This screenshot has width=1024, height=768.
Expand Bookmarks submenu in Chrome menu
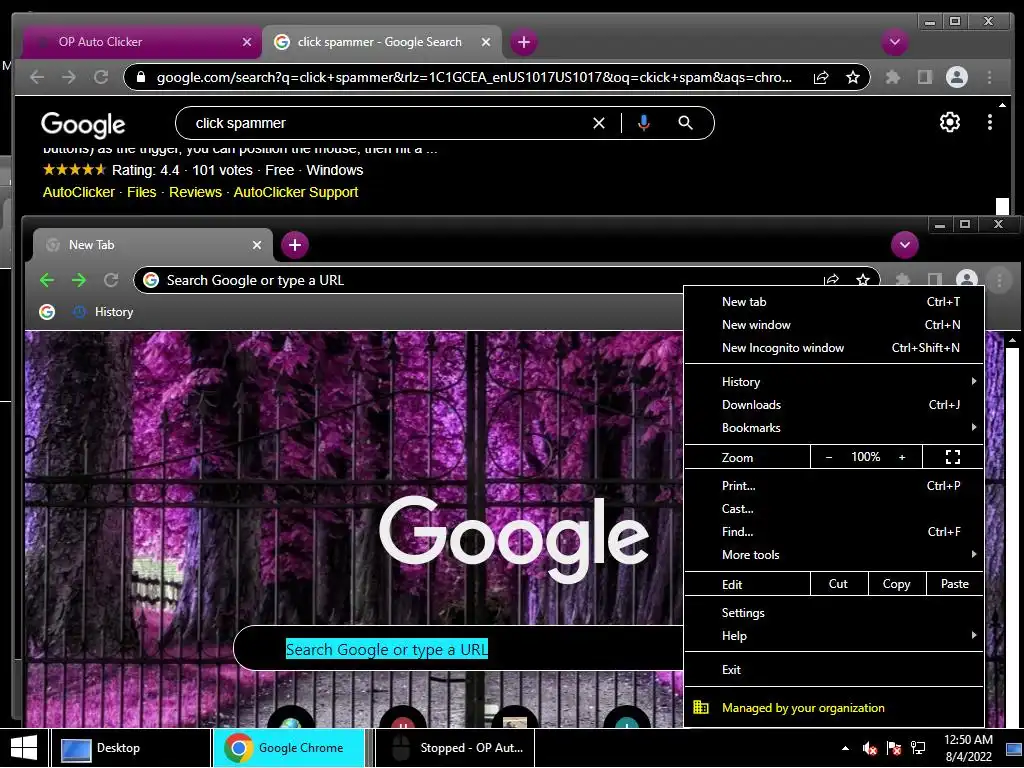click(x=834, y=428)
